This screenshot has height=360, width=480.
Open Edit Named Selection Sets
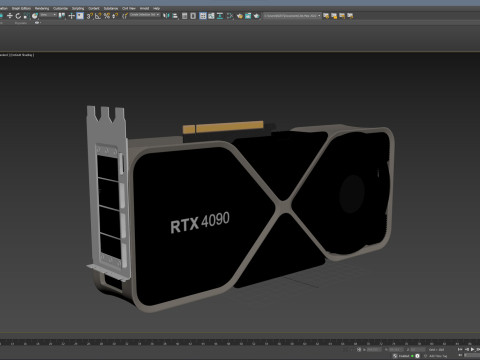click(125, 16)
